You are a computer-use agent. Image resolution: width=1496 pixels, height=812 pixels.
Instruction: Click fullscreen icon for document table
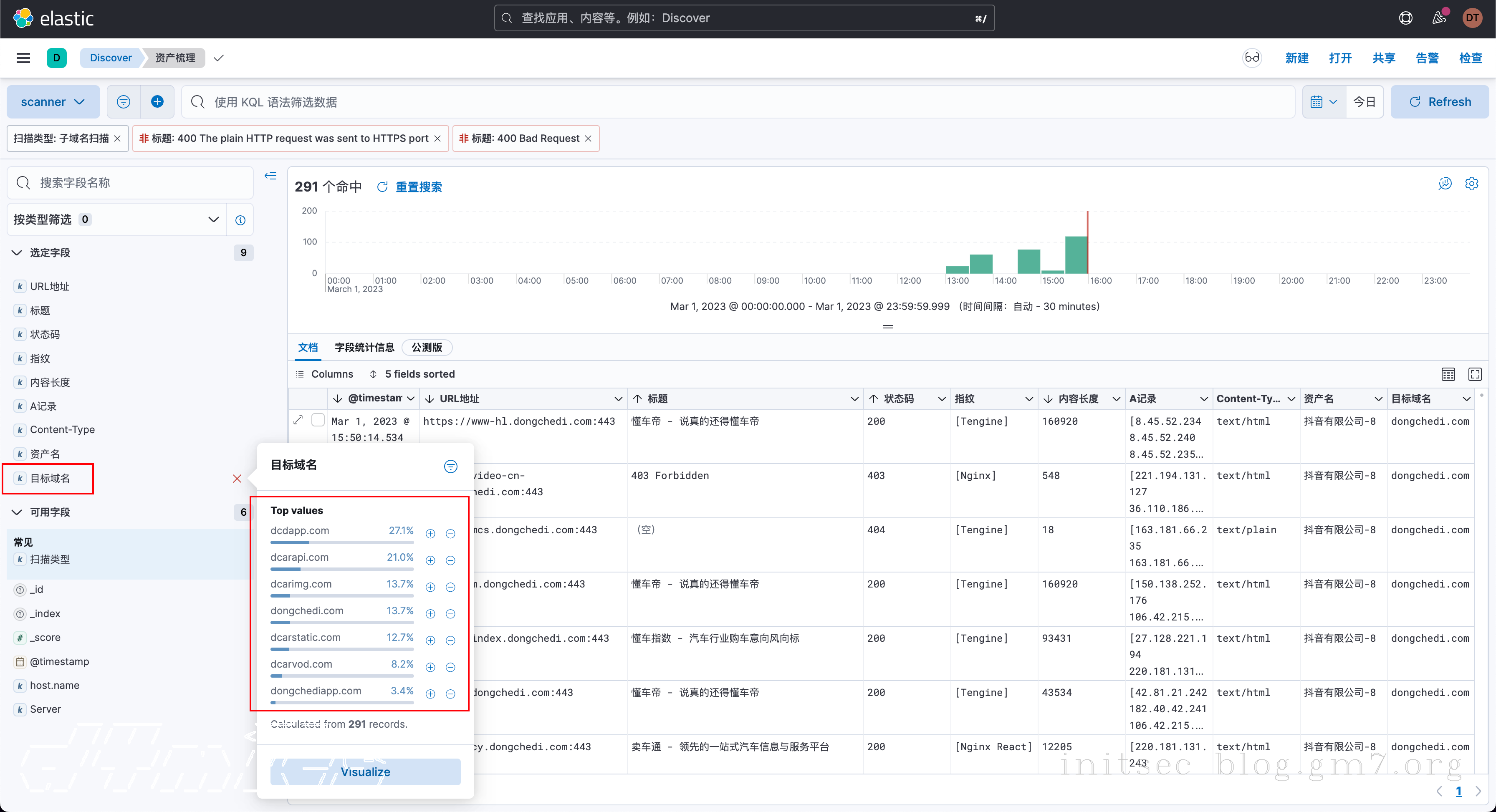[1475, 374]
